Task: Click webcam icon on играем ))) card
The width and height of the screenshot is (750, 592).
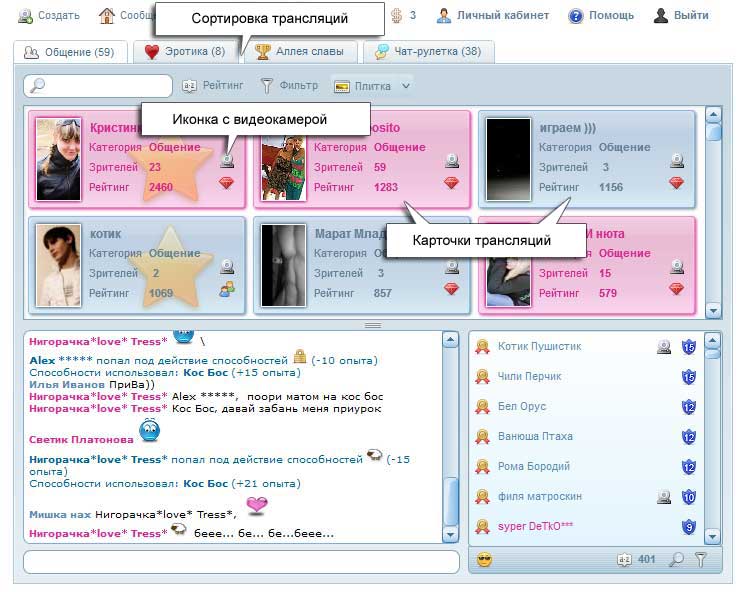Action: [677, 161]
